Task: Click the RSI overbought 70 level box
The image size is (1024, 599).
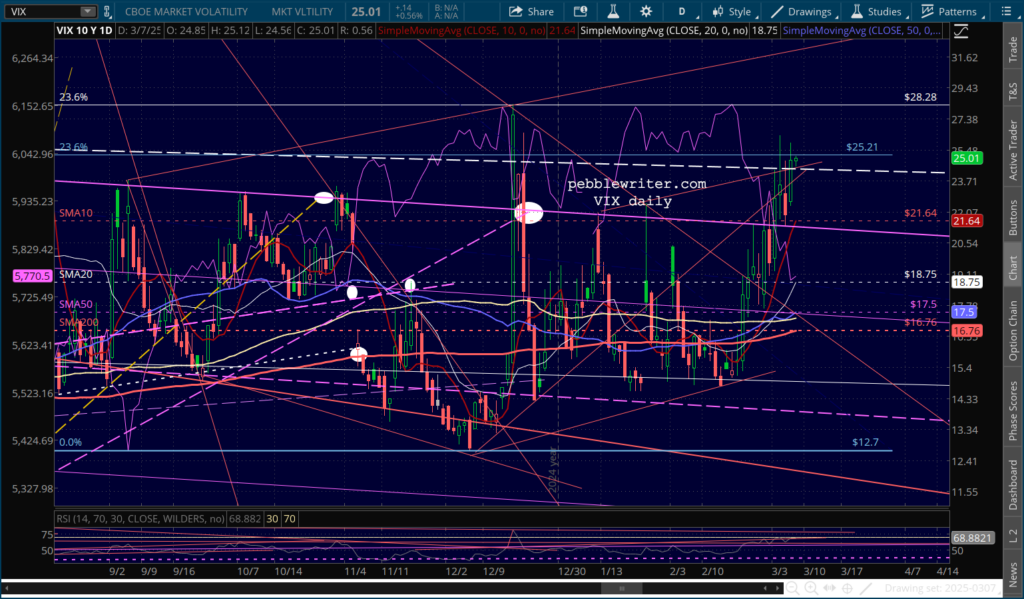Action: 289,519
